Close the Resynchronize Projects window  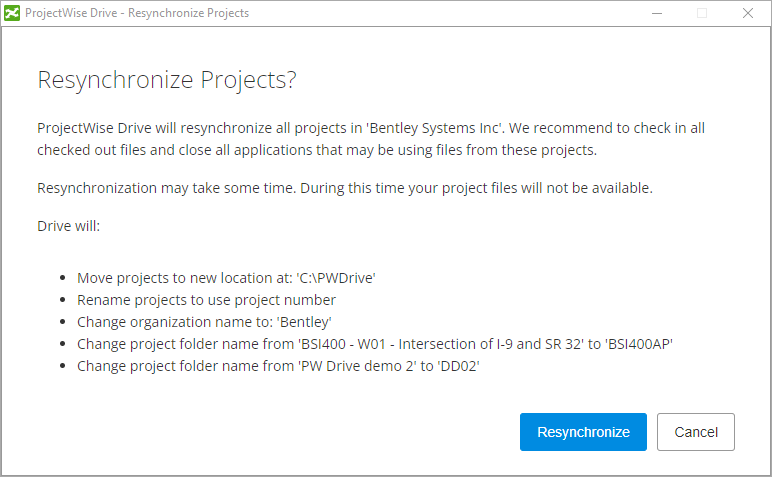tap(747, 13)
